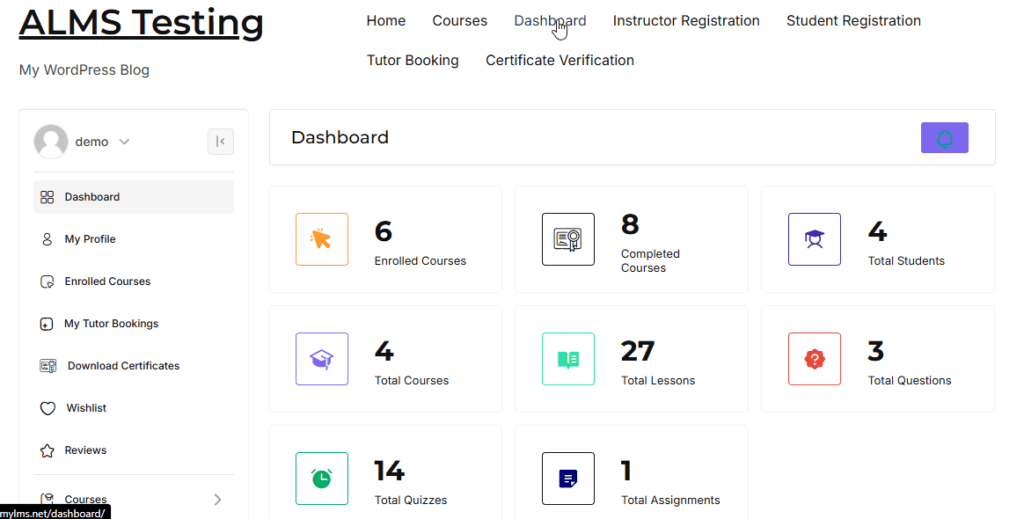Open Wishlist label in the sidebar
1024x519 pixels.
click(86, 408)
